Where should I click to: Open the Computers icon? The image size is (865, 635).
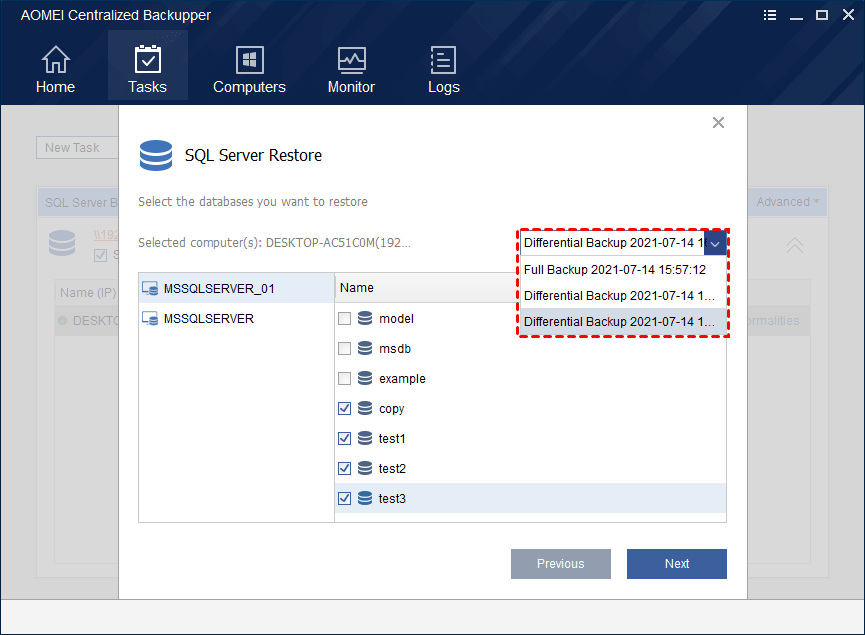249,60
